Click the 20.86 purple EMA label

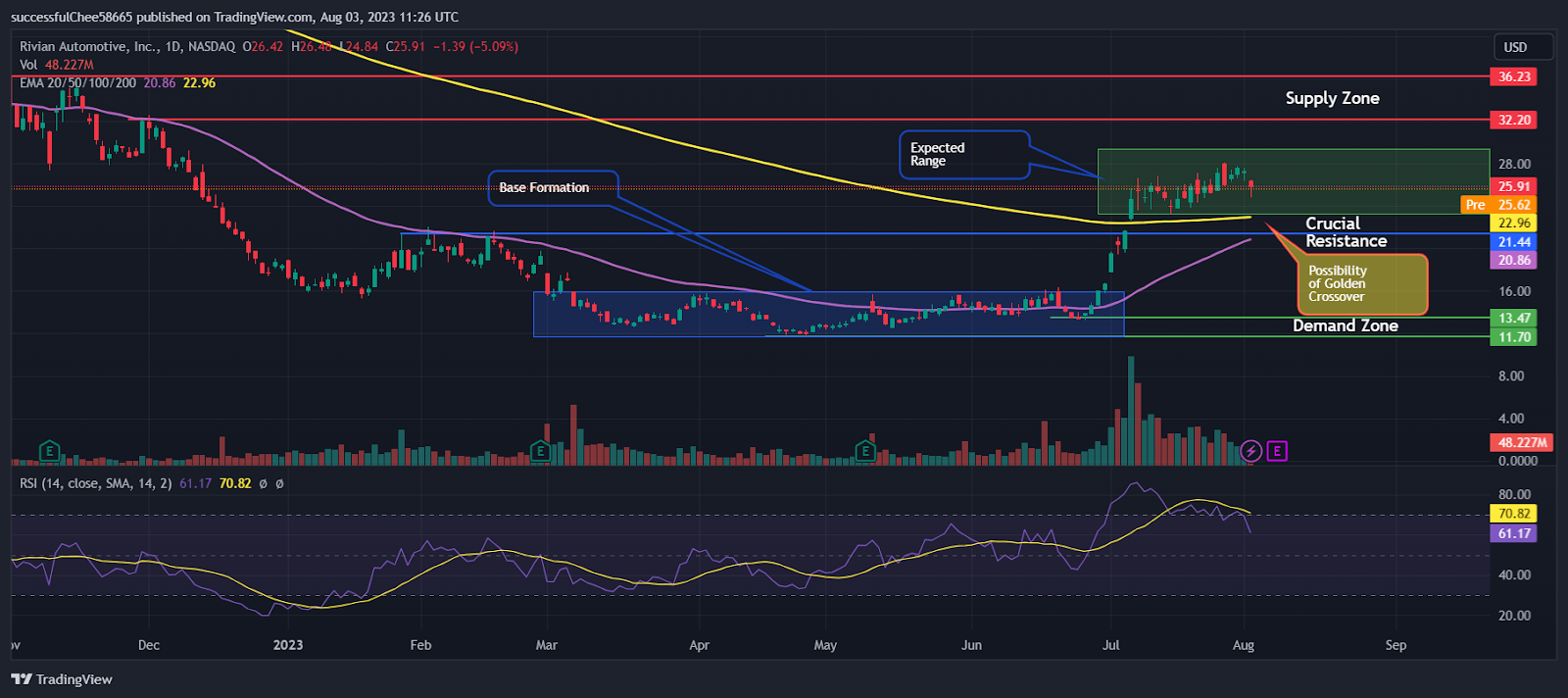pyautogui.click(x=1514, y=261)
